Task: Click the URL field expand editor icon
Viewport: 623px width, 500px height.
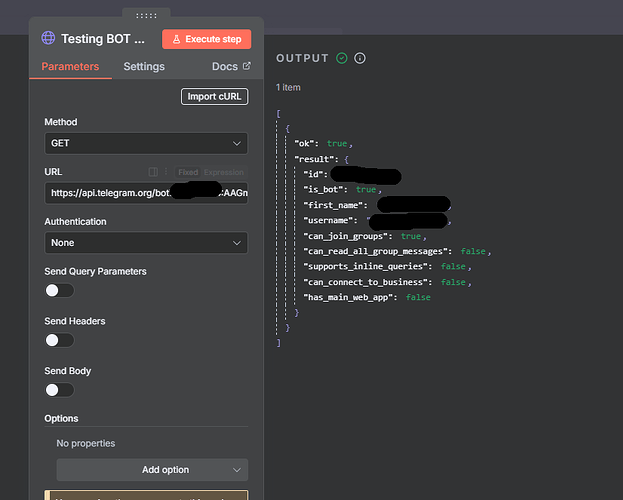Action: point(153,172)
